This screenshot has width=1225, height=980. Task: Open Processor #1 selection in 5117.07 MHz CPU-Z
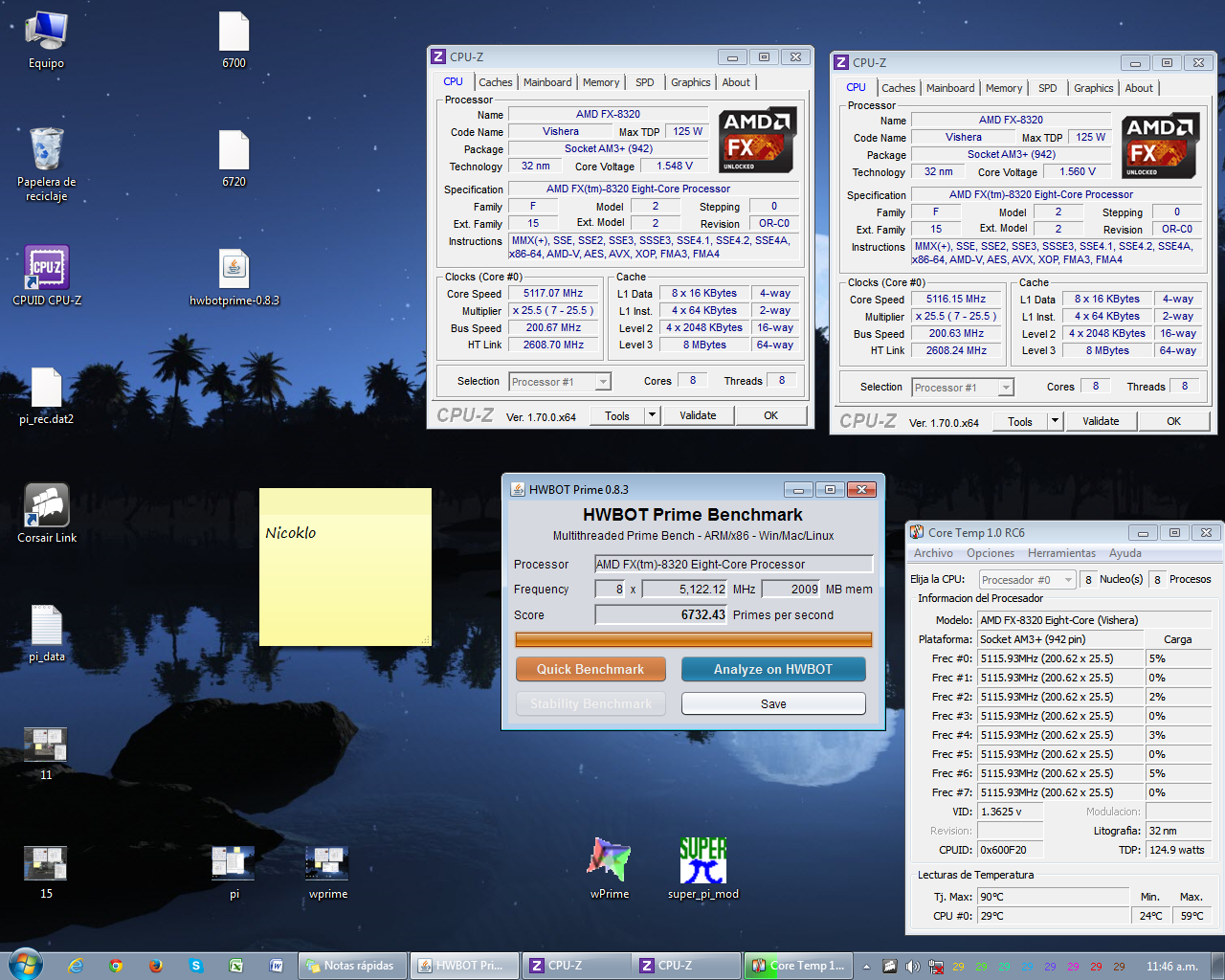pyautogui.click(x=560, y=382)
